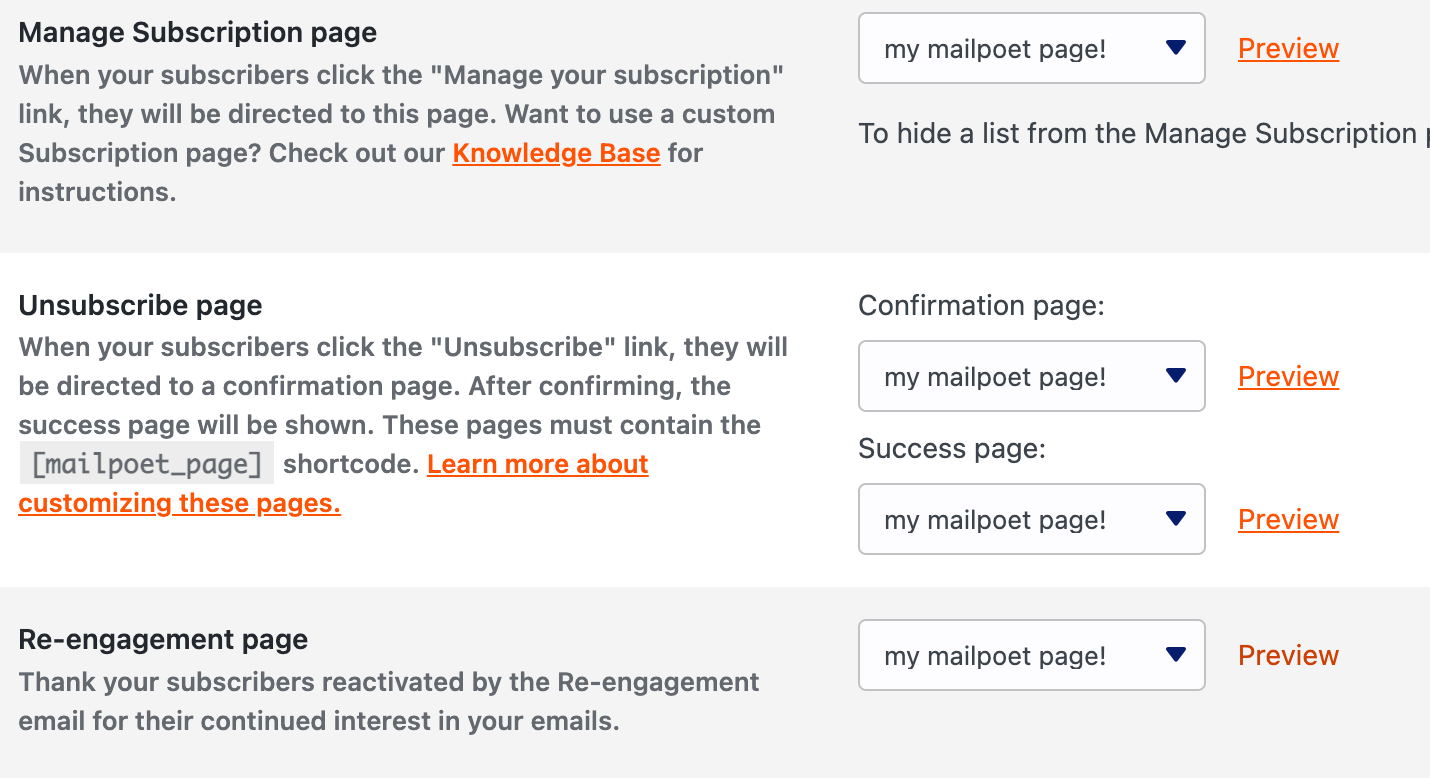
Task: Click the "Unsubscribe page" section heading
Action: (140, 305)
